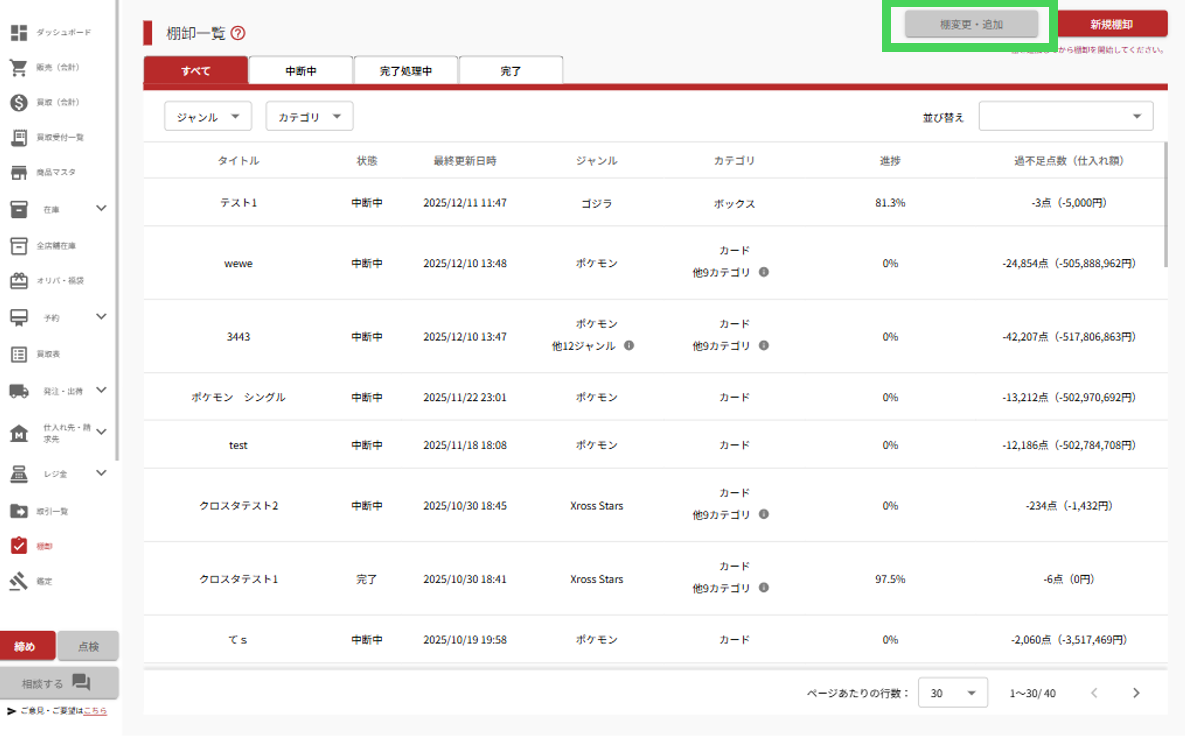Switch to the 完了処理中 tab
The height and width of the screenshot is (750, 1185).
pyautogui.click(x=406, y=71)
